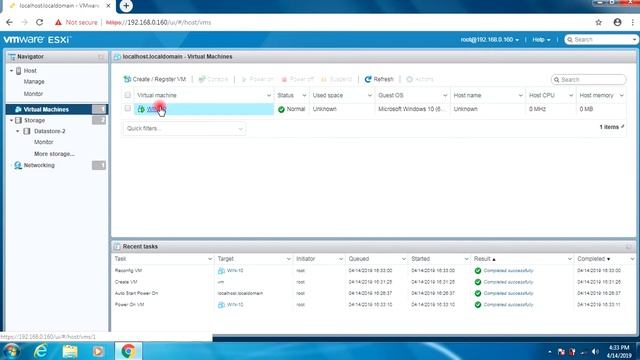Click the Recent tasks panel collapse icon
This screenshot has height=360, width=640.
(629, 247)
